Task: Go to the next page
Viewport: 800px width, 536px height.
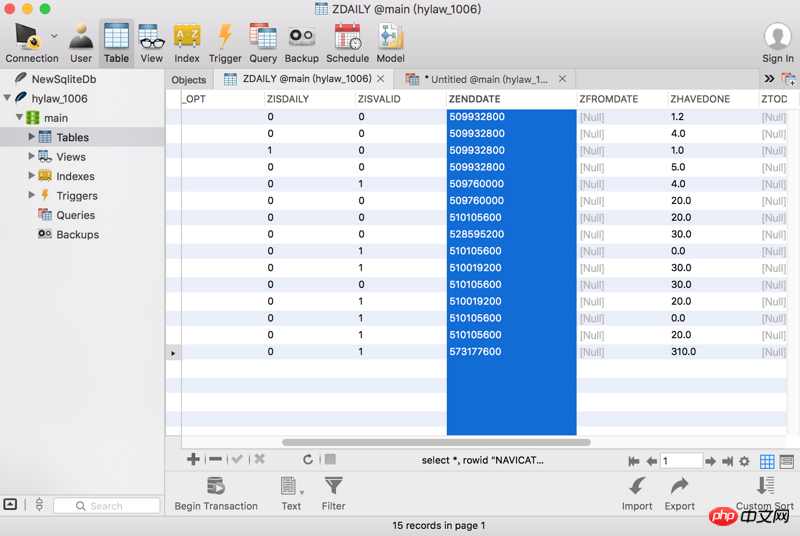Action: [x=710, y=461]
